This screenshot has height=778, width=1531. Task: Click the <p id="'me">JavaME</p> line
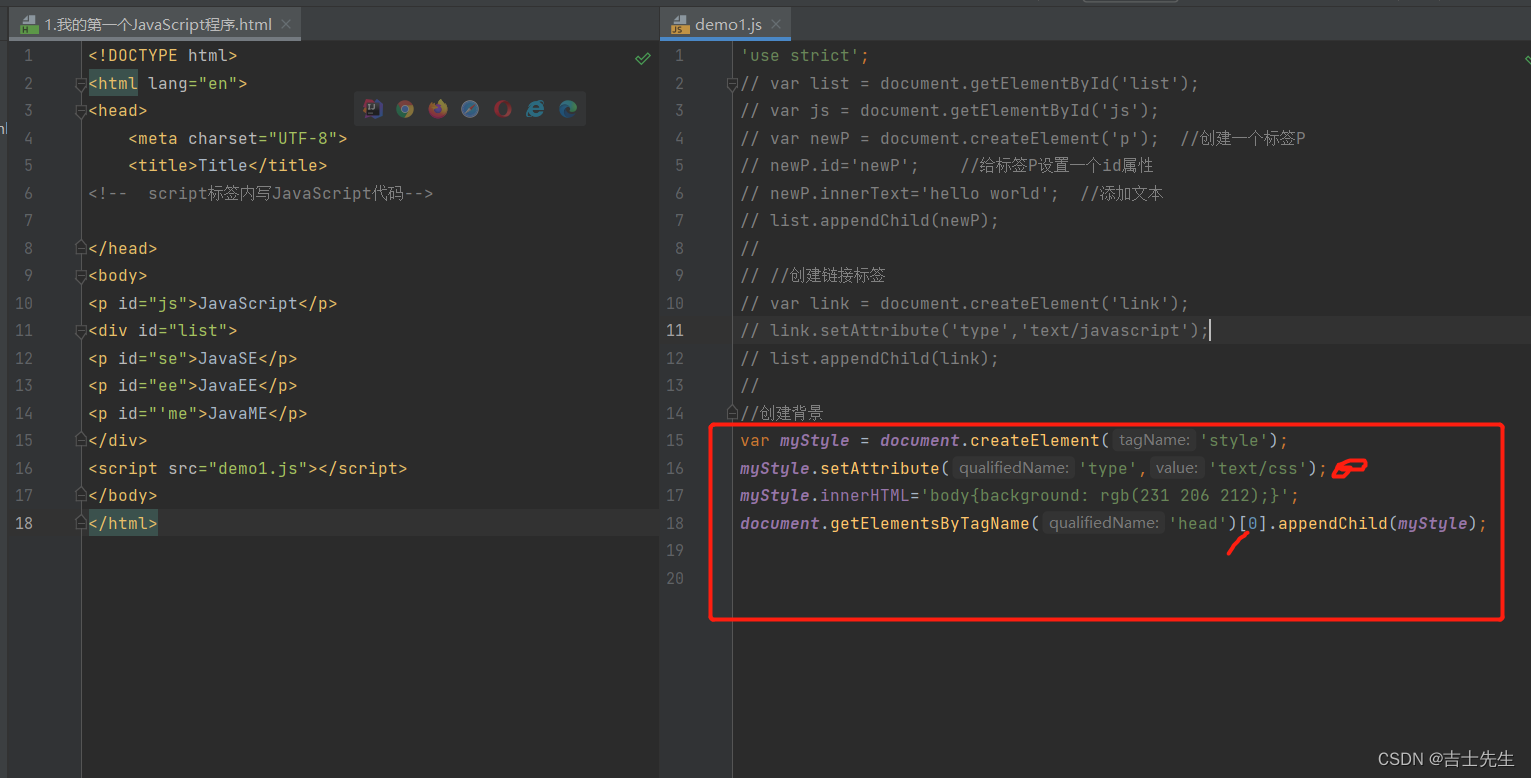coord(198,414)
